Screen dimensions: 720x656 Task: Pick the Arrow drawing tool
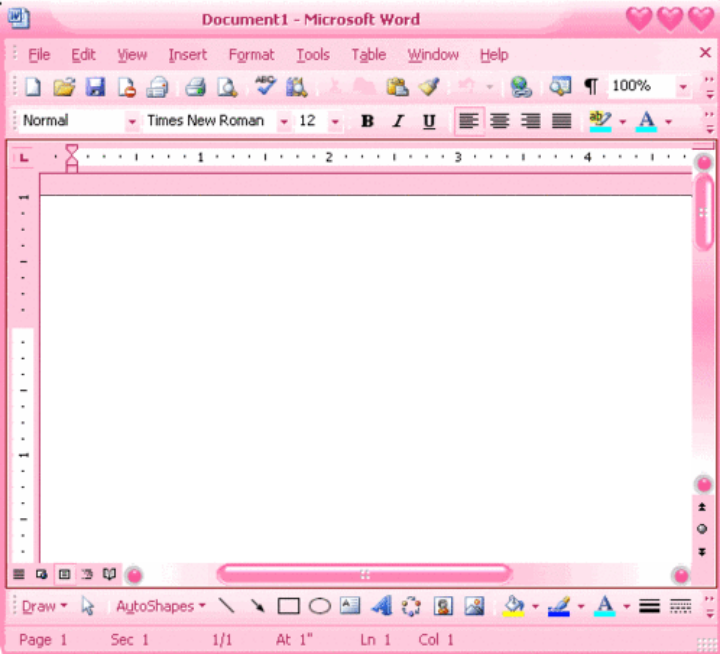coord(257,606)
